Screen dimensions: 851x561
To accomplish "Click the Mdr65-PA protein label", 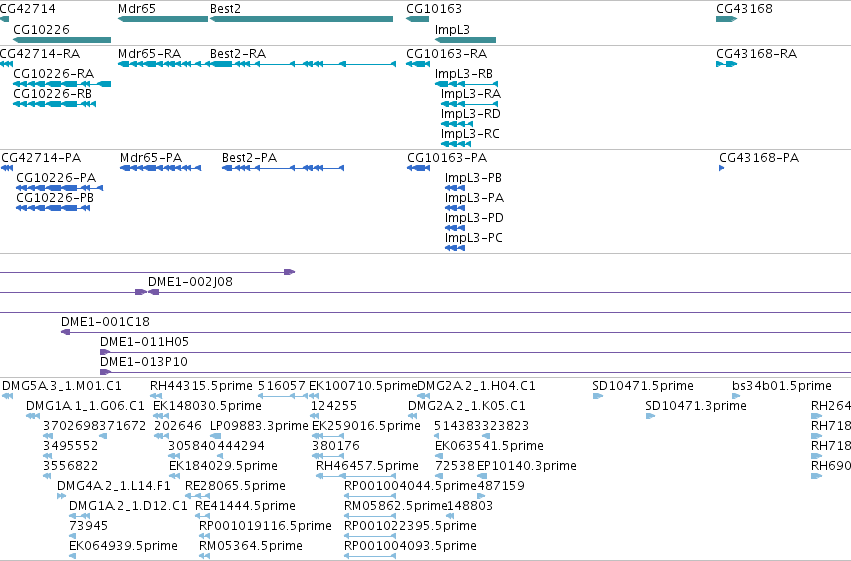I will [x=151, y=158].
